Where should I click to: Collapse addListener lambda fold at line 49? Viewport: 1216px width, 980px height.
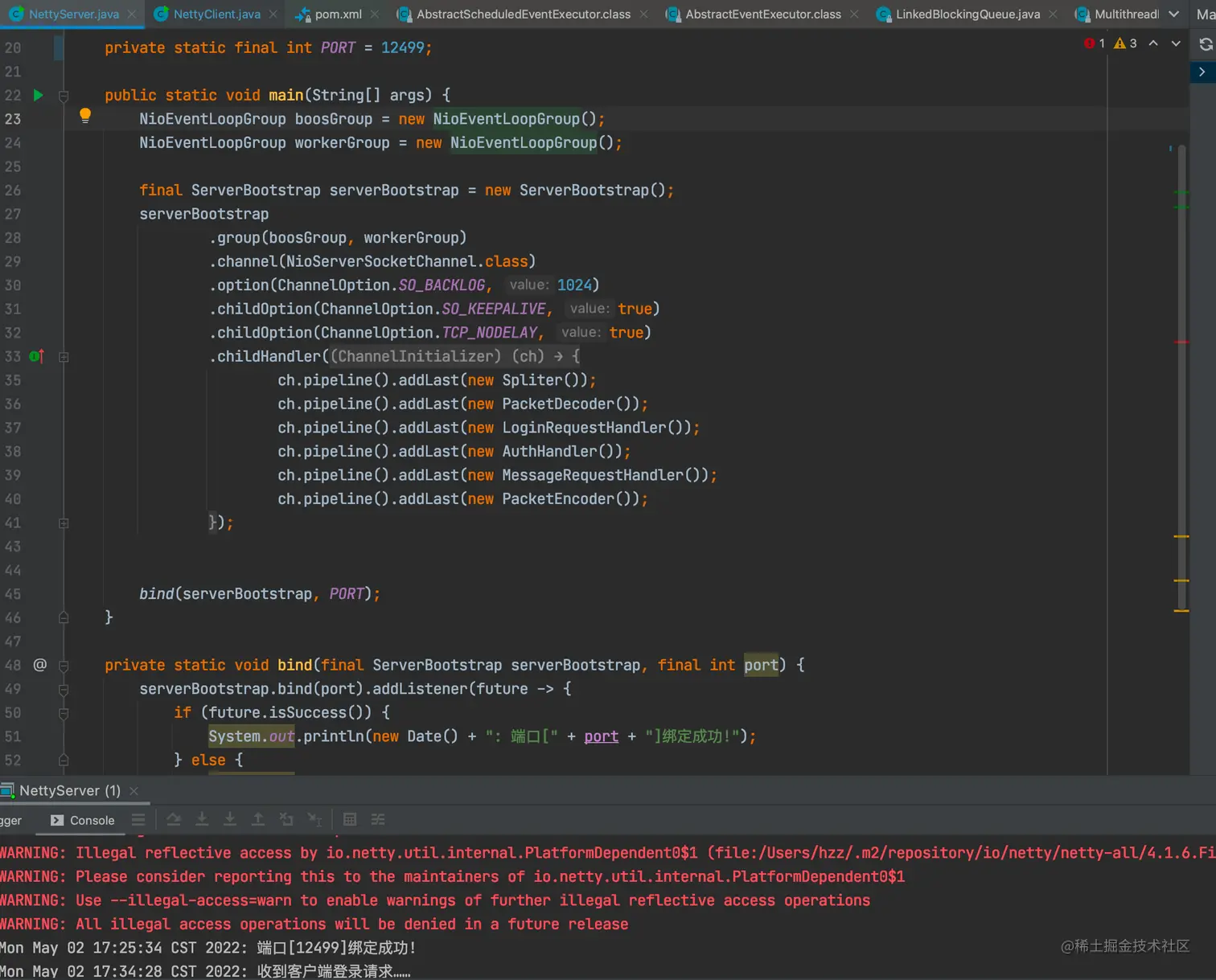pyautogui.click(x=64, y=690)
